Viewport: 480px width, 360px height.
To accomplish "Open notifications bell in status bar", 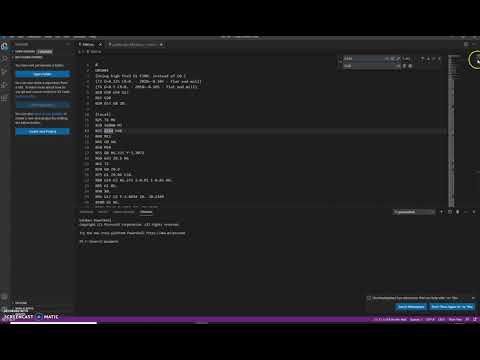I will [x=475, y=319].
